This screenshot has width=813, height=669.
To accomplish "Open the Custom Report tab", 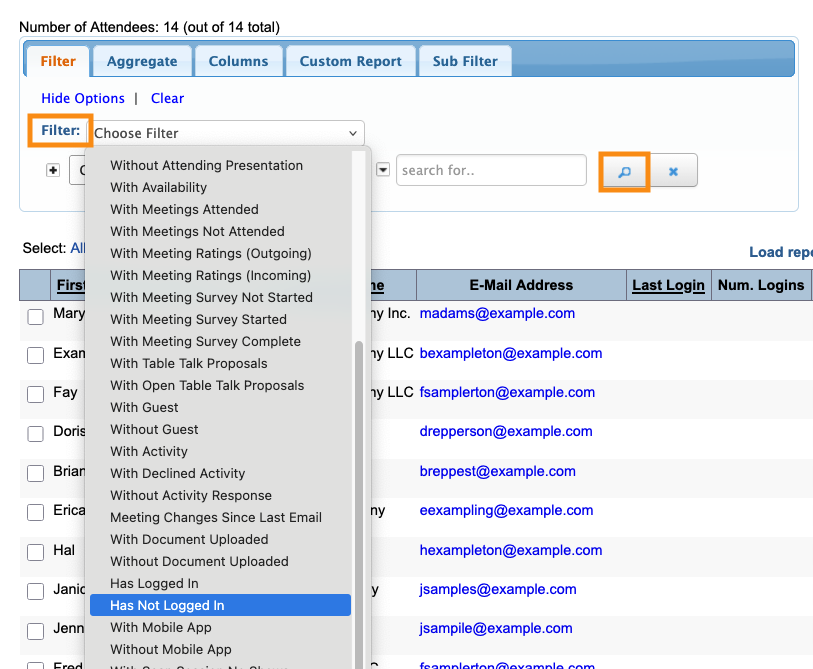I will click(351, 61).
